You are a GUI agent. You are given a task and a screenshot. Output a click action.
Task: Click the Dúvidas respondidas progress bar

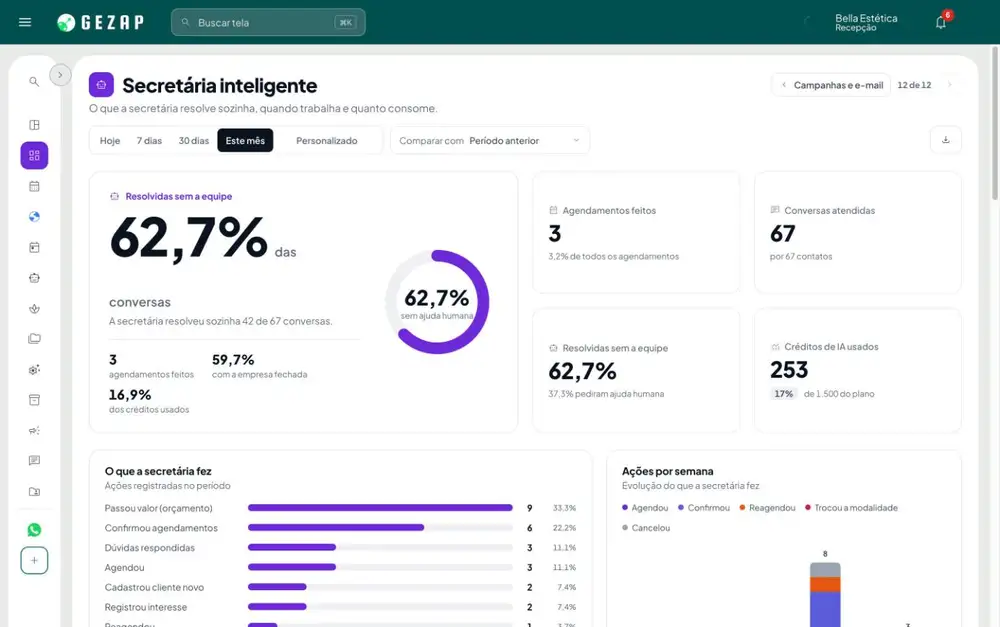click(x=380, y=547)
